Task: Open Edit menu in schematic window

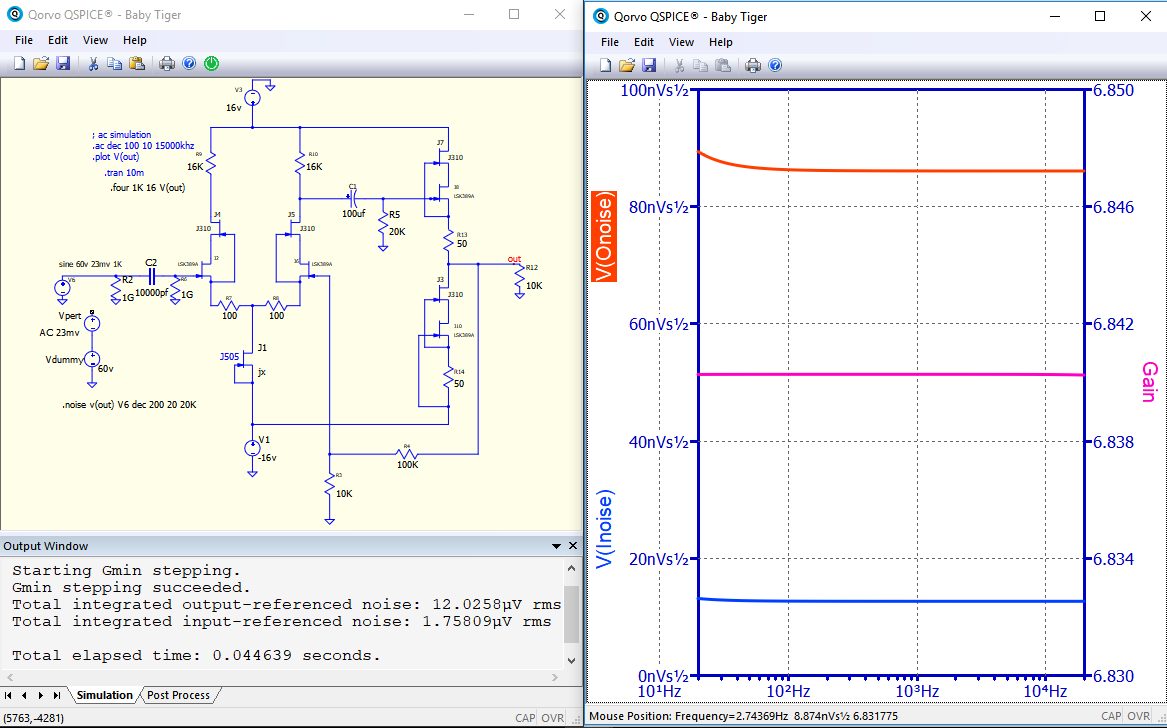Action: click(58, 40)
